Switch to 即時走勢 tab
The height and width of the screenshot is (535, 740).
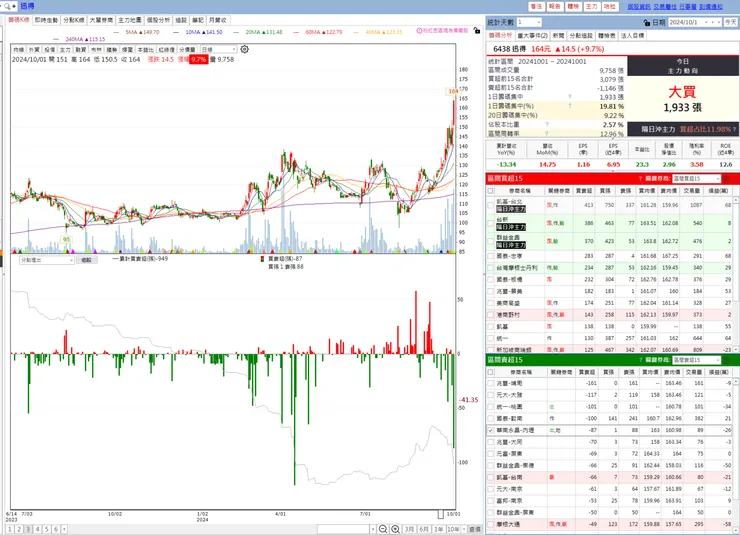[46, 20]
